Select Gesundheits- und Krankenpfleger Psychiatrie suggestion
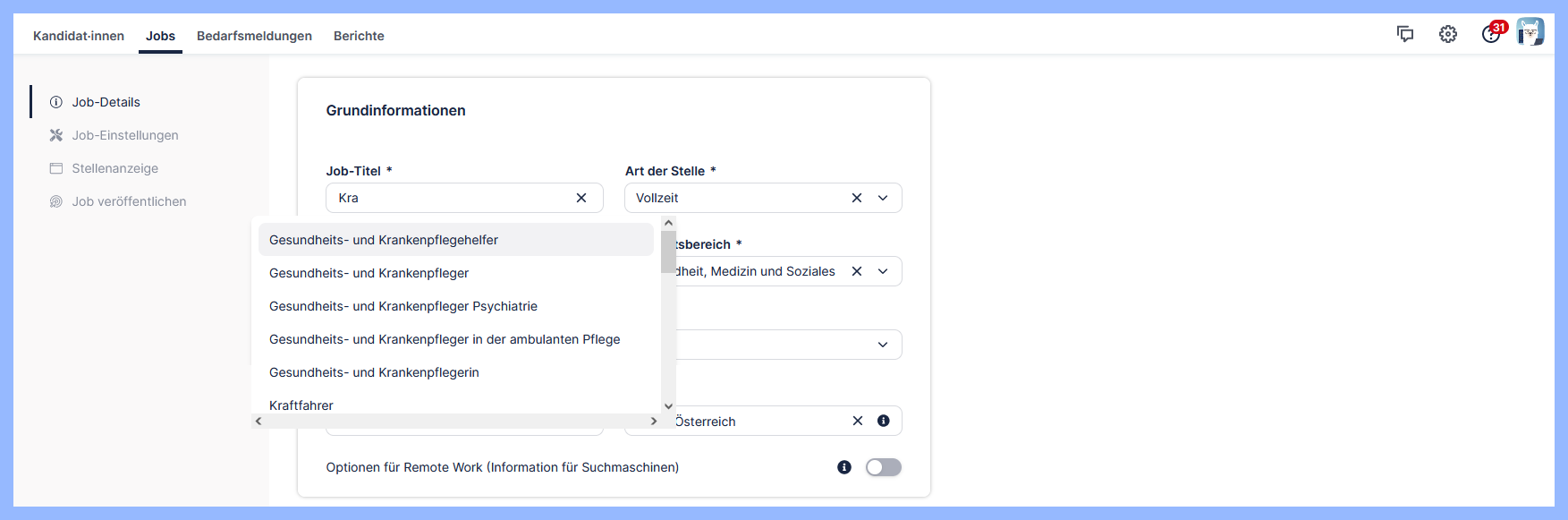 click(x=403, y=306)
